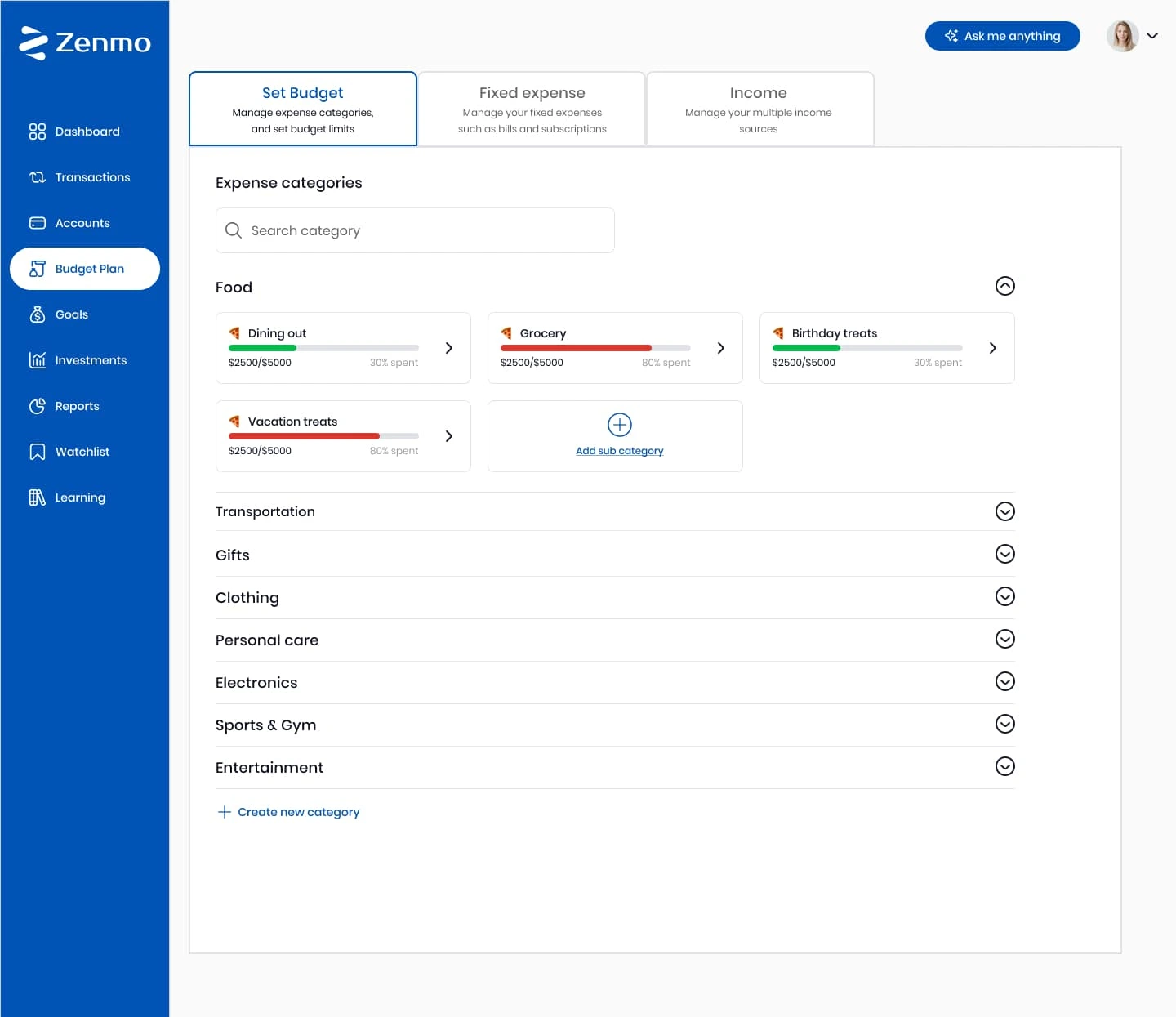This screenshot has height=1017, width=1176.
Task: Click the Learning books icon
Action: click(38, 497)
